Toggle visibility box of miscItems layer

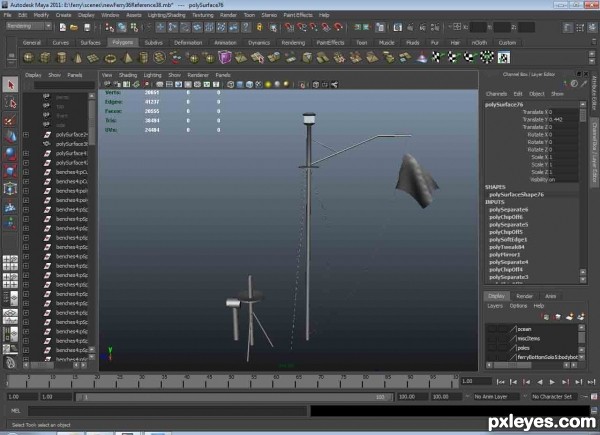492,339
